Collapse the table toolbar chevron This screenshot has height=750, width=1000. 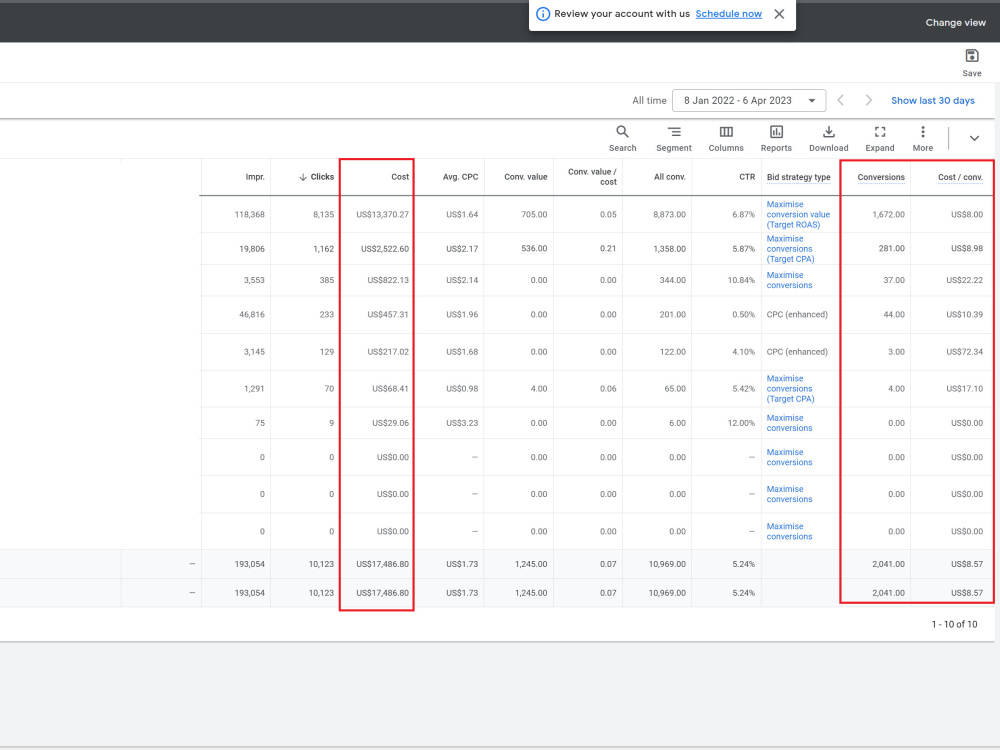pyautogui.click(x=974, y=138)
